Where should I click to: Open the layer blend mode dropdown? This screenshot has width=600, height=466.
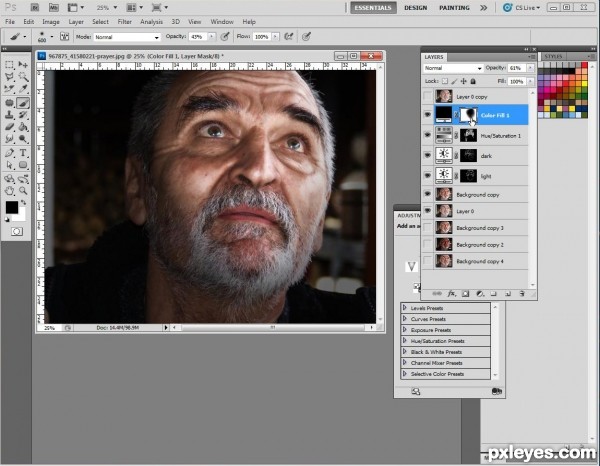tap(453, 68)
